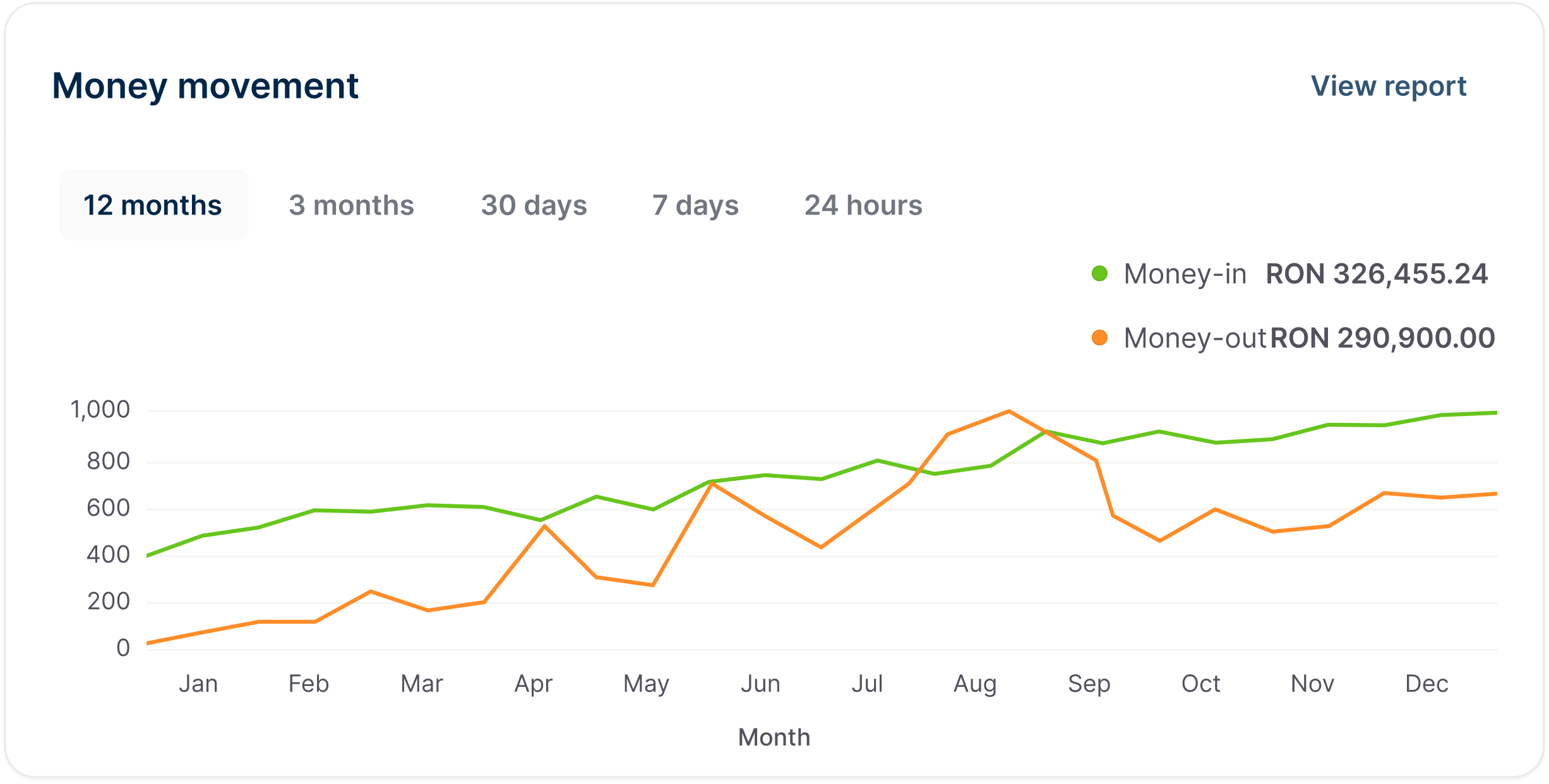1549x784 pixels.
Task: Click the Month axis title
Action: [x=774, y=737]
